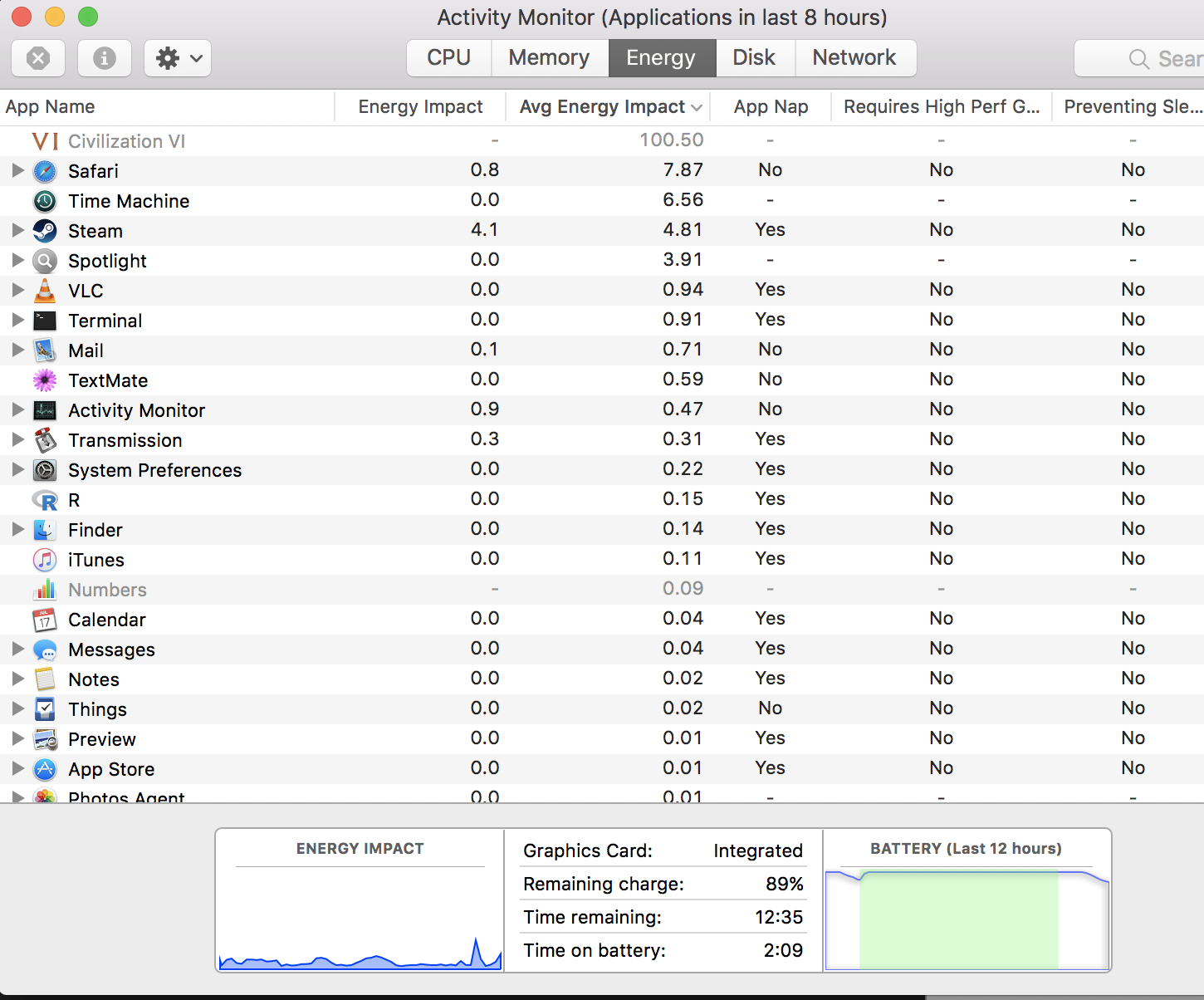The image size is (1204, 1000).
Task: Sort by Energy Impact column header
Action: click(x=420, y=107)
